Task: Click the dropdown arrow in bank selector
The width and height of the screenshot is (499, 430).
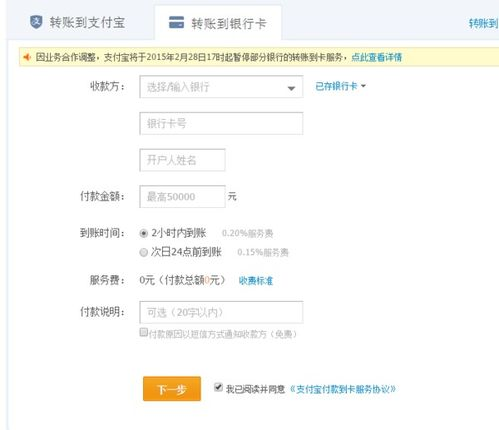Action: [x=291, y=88]
